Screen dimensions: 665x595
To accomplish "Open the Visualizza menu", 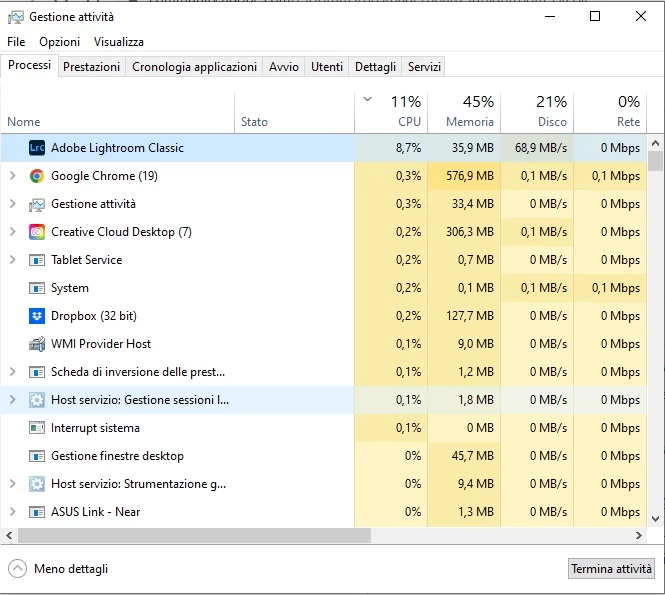I will pyautogui.click(x=119, y=42).
